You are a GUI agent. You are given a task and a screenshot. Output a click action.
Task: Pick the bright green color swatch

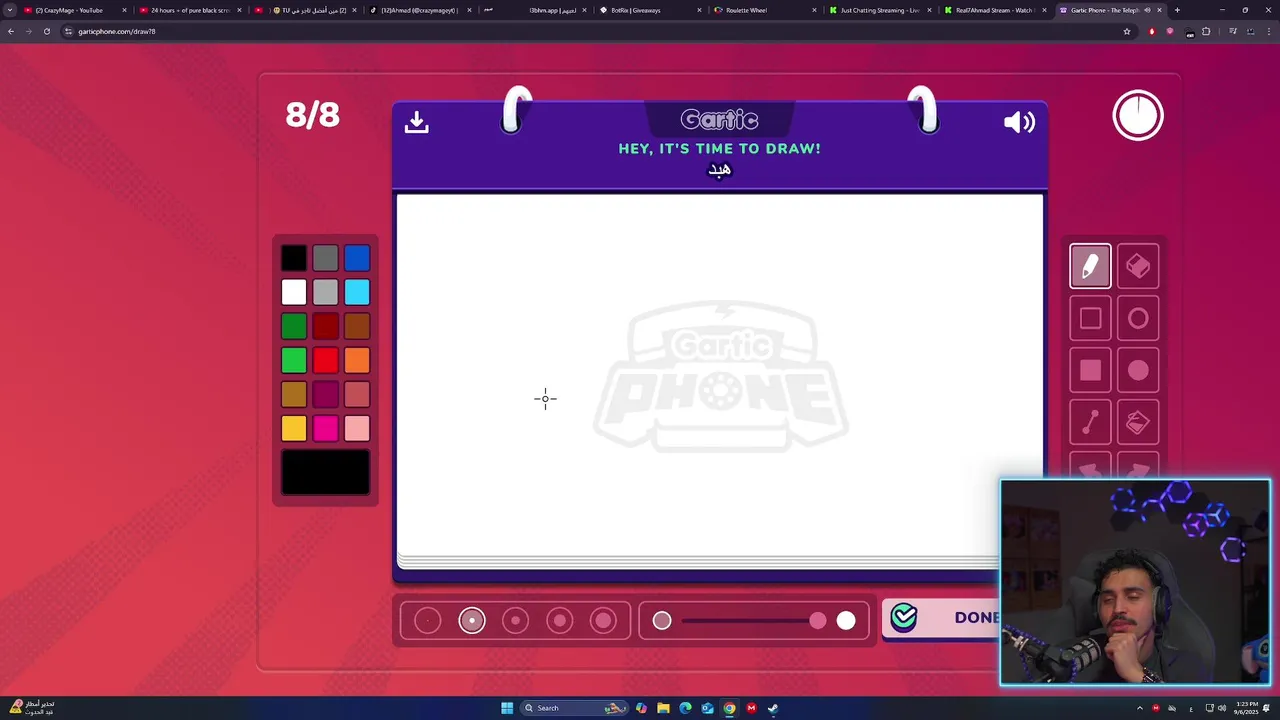coord(294,360)
